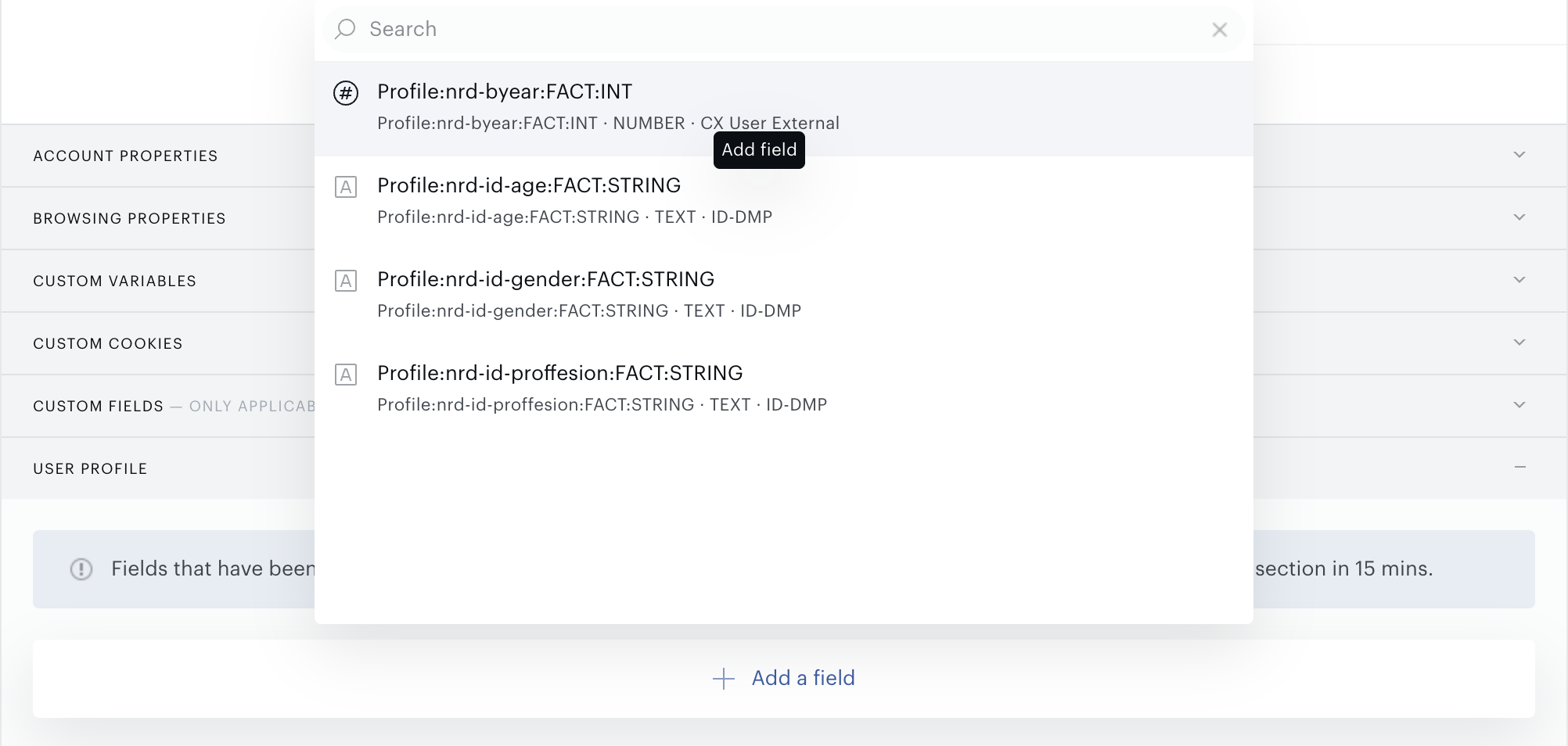Click the nrd-id-proffesion TEXT ID-DMP subtitle
The width and height of the screenshot is (1568, 746).
click(x=602, y=405)
